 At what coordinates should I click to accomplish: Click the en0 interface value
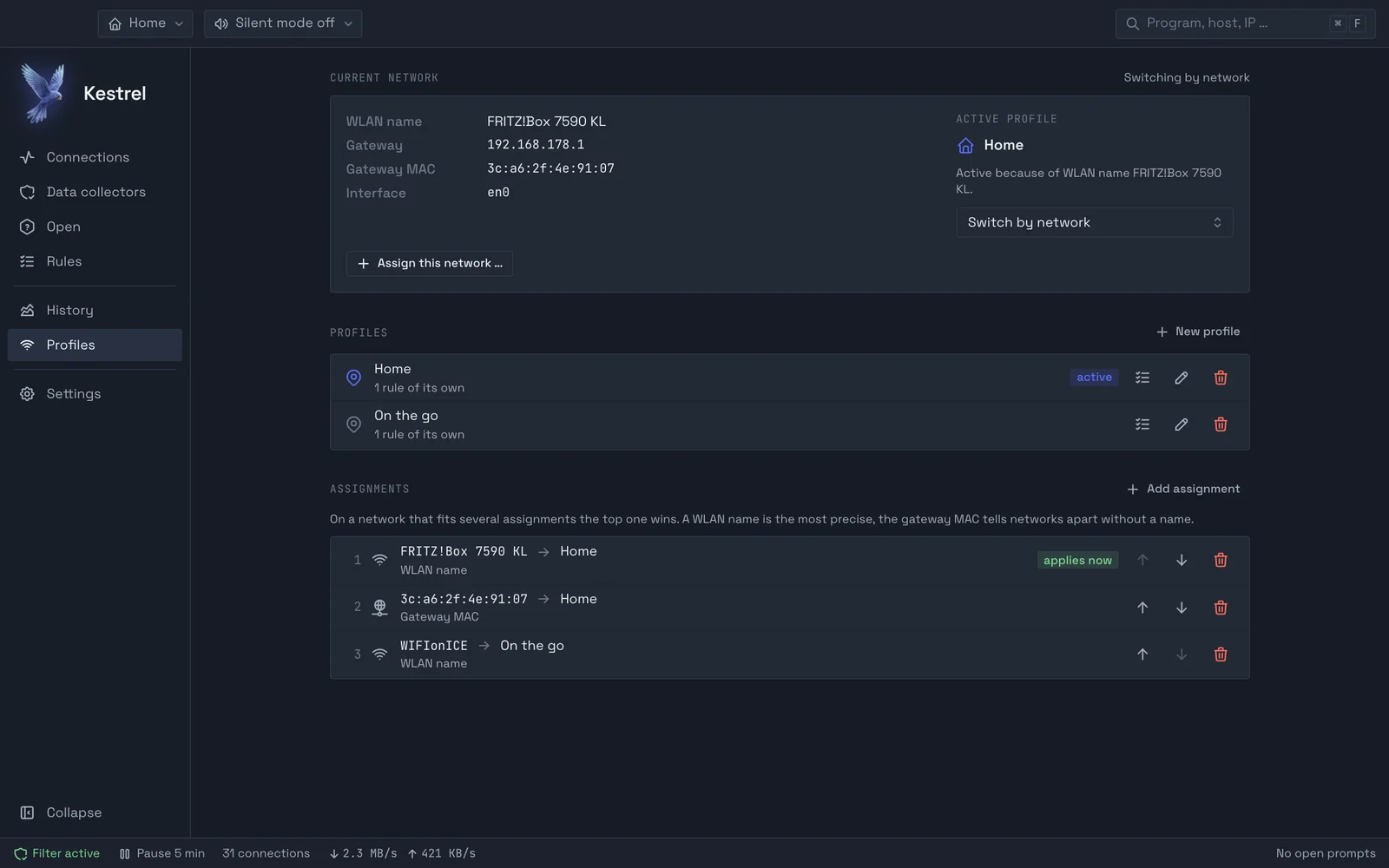pos(498,193)
